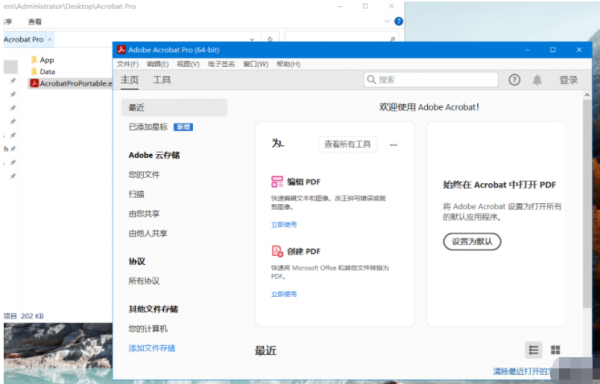Switch to the 工具 tab
The image size is (600, 384).
tap(162, 80)
